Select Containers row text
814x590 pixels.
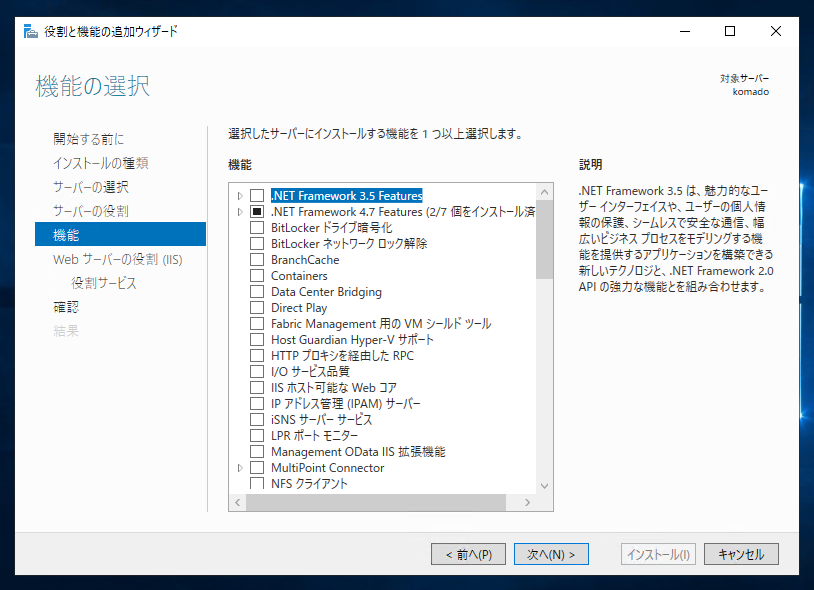(x=300, y=276)
